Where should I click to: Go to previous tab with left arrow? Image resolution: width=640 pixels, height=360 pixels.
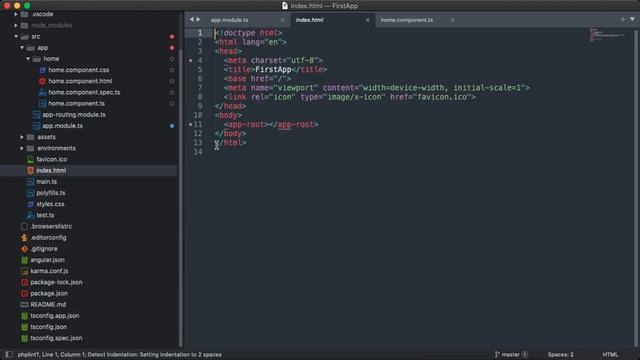[191, 20]
